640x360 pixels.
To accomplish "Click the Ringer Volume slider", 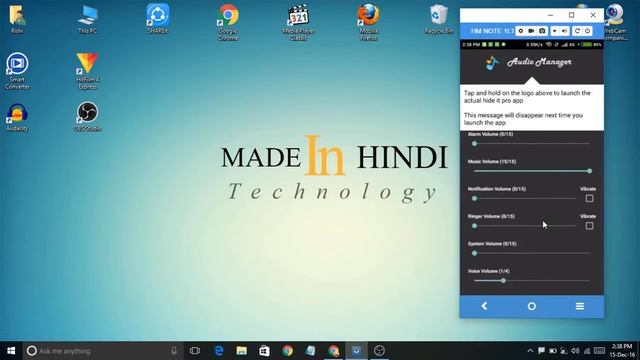I will click(525, 226).
